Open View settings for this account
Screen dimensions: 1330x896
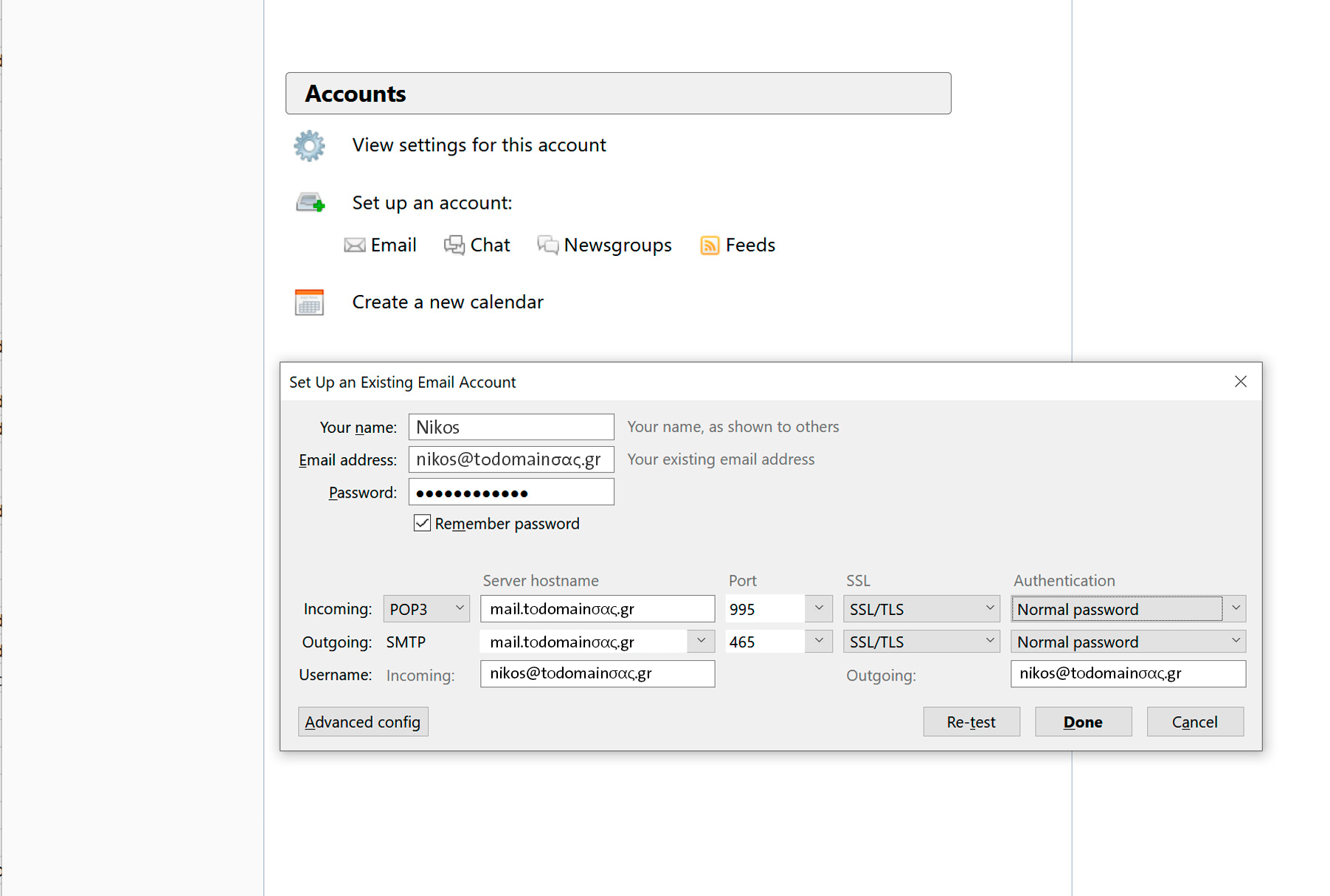coord(479,145)
